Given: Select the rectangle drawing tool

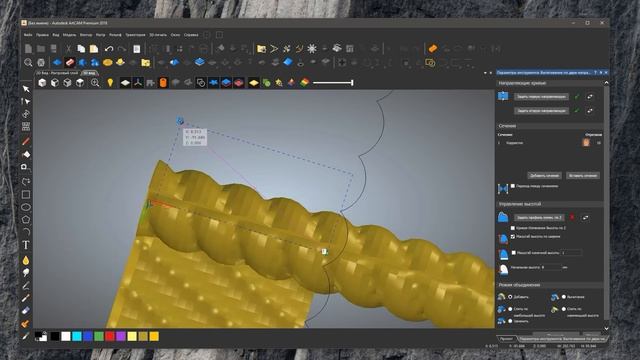Looking at the screenshot, I should [26, 194].
